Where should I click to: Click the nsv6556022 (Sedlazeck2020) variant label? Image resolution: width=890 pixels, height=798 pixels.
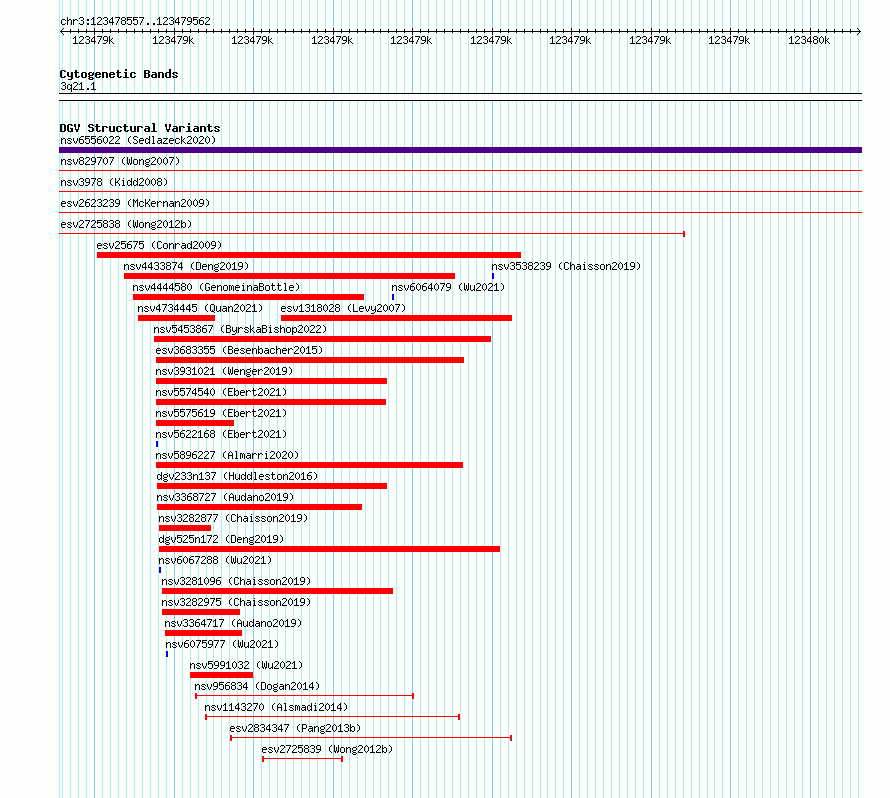click(138, 140)
